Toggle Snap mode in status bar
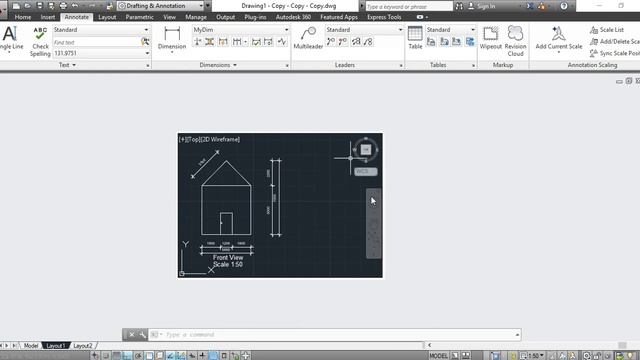 pos(105,356)
